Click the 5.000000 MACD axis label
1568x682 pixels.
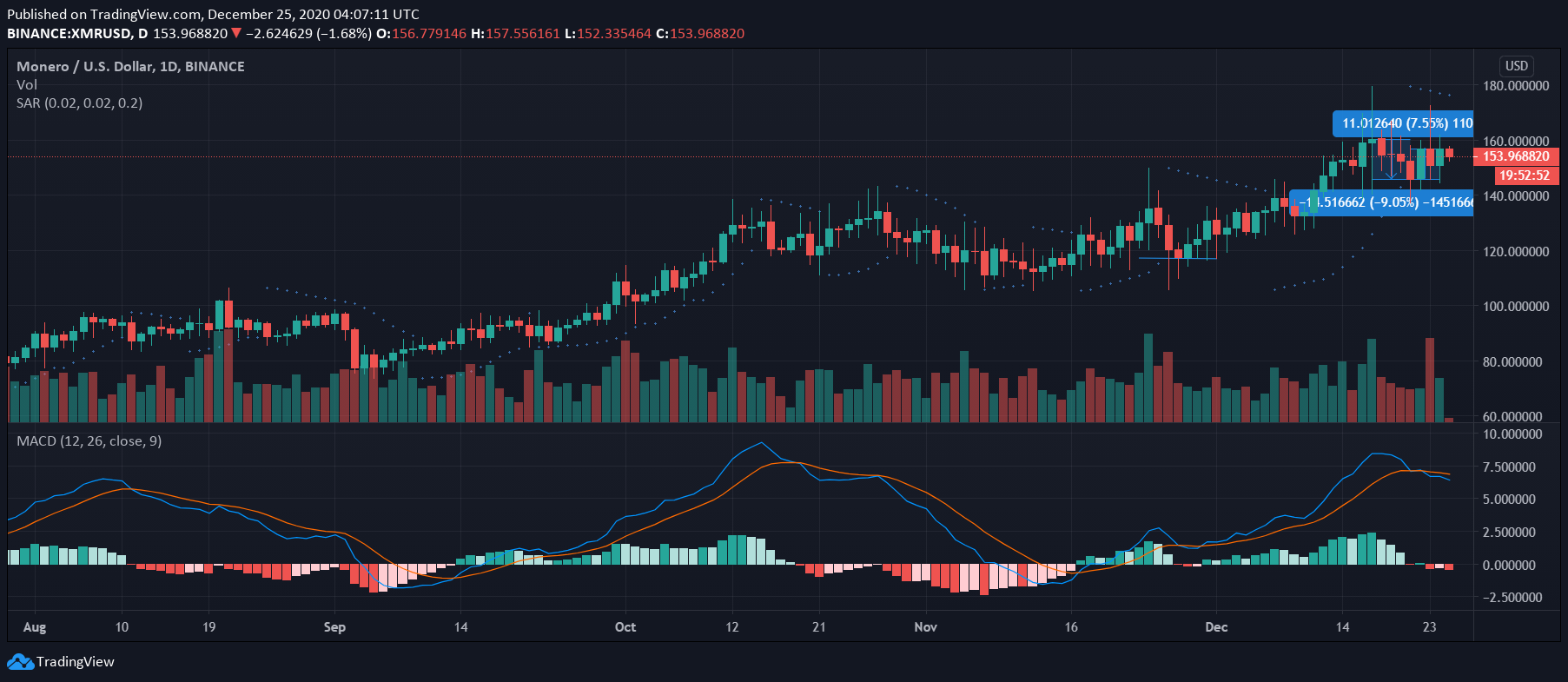coord(1509,500)
